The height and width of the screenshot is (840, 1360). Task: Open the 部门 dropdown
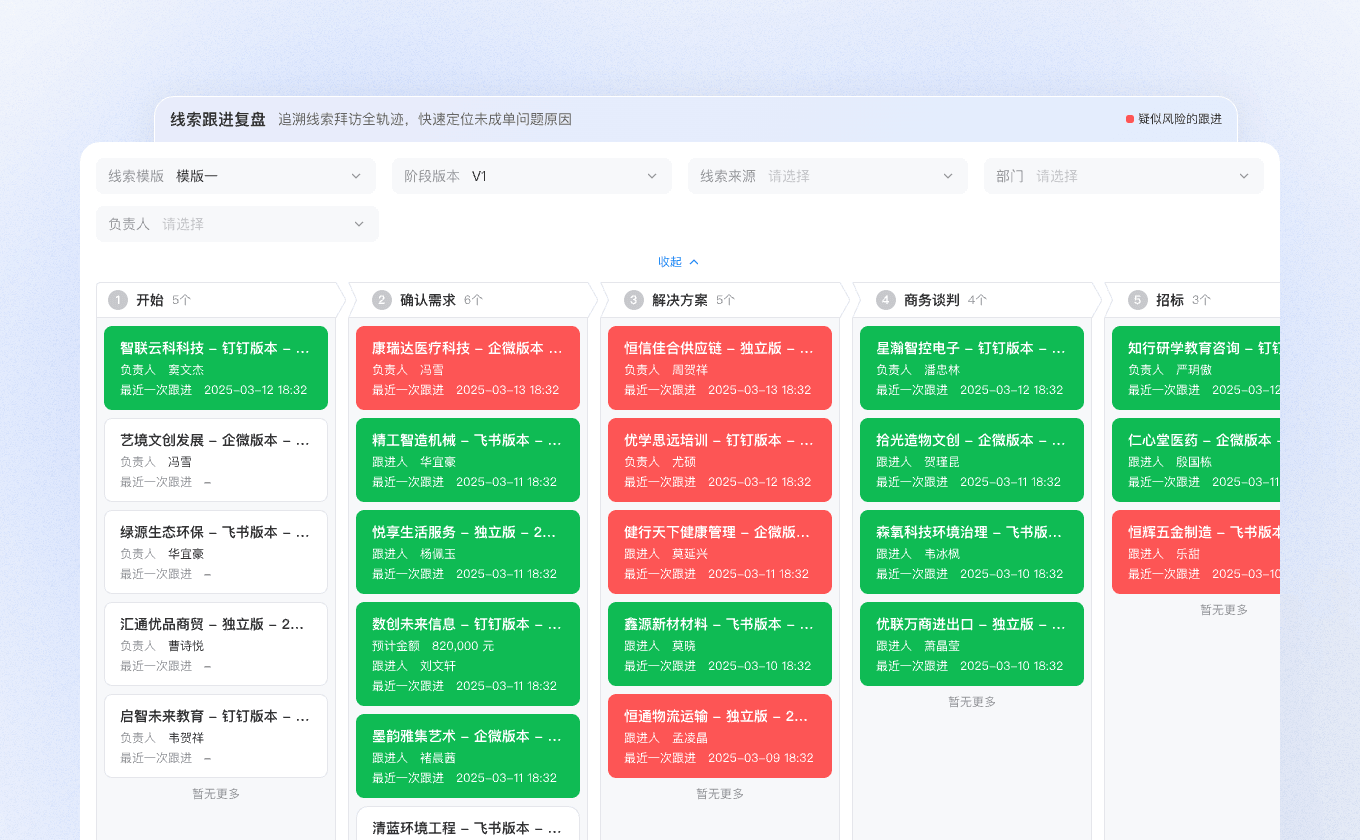tap(1124, 176)
